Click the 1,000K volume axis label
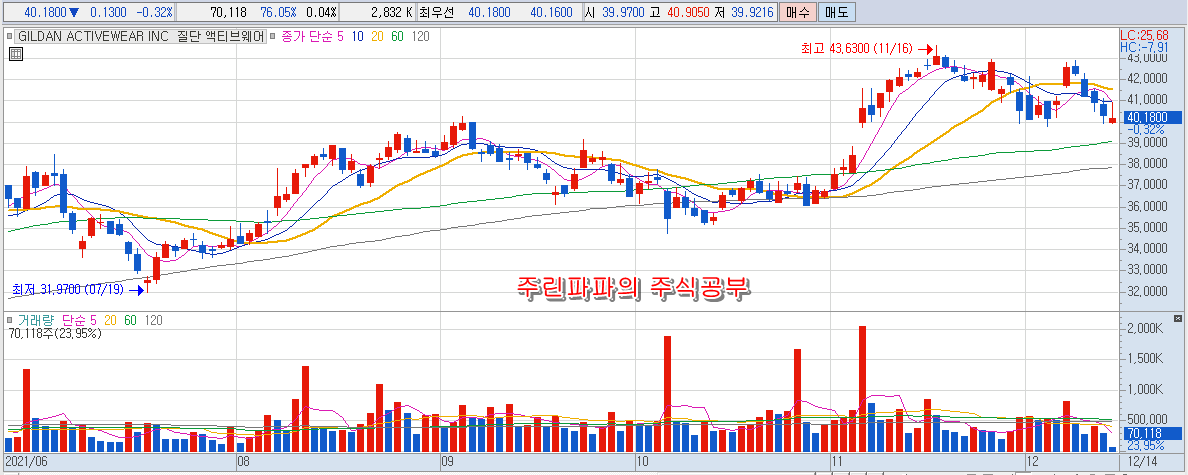Screen dimensions: 1188x475 [1144, 389]
